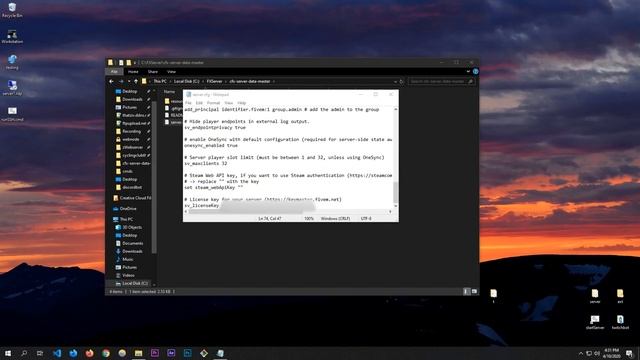Open Notepad Format menu
This screenshot has width=640, height=360.
pos(213,103)
